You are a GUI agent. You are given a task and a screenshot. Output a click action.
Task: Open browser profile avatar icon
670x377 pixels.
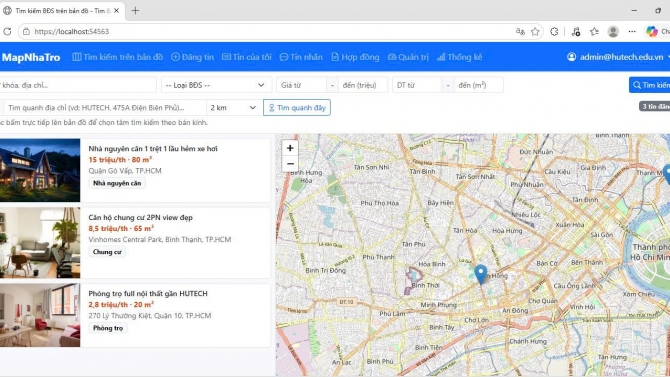pyautogui.click(x=613, y=31)
